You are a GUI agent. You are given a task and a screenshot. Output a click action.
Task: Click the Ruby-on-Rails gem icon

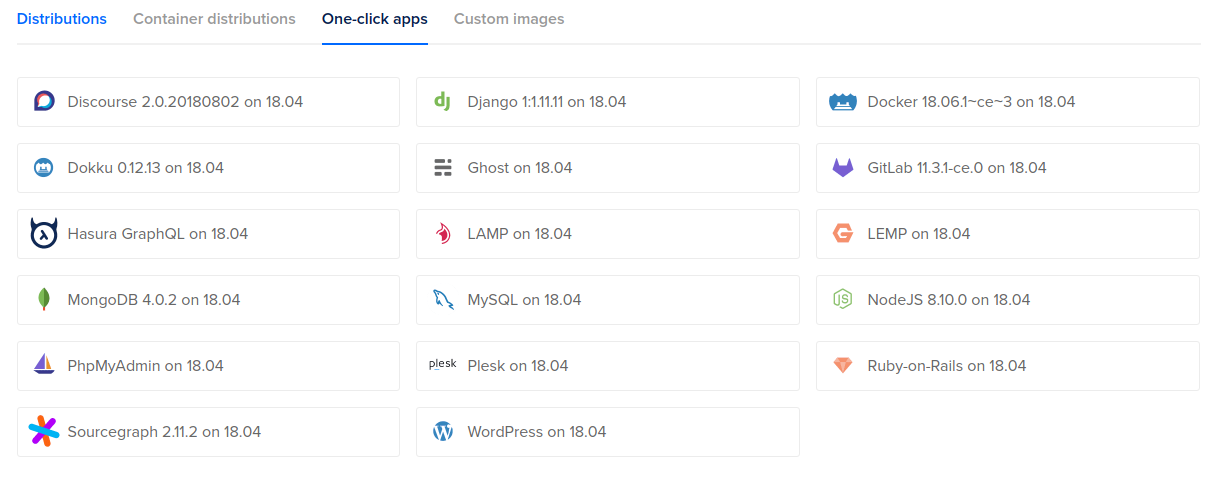pyautogui.click(x=843, y=365)
